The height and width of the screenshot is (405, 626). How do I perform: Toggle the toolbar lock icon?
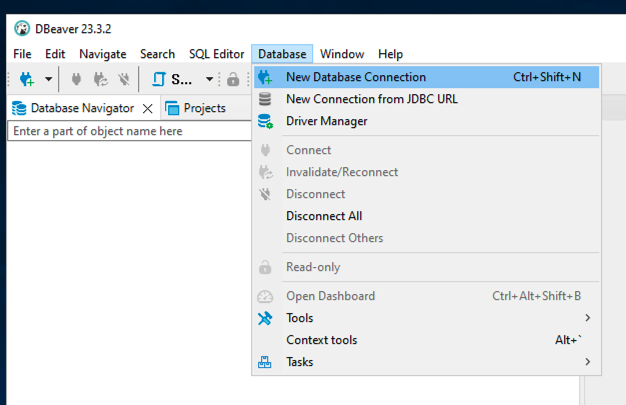(x=233, y=79)
